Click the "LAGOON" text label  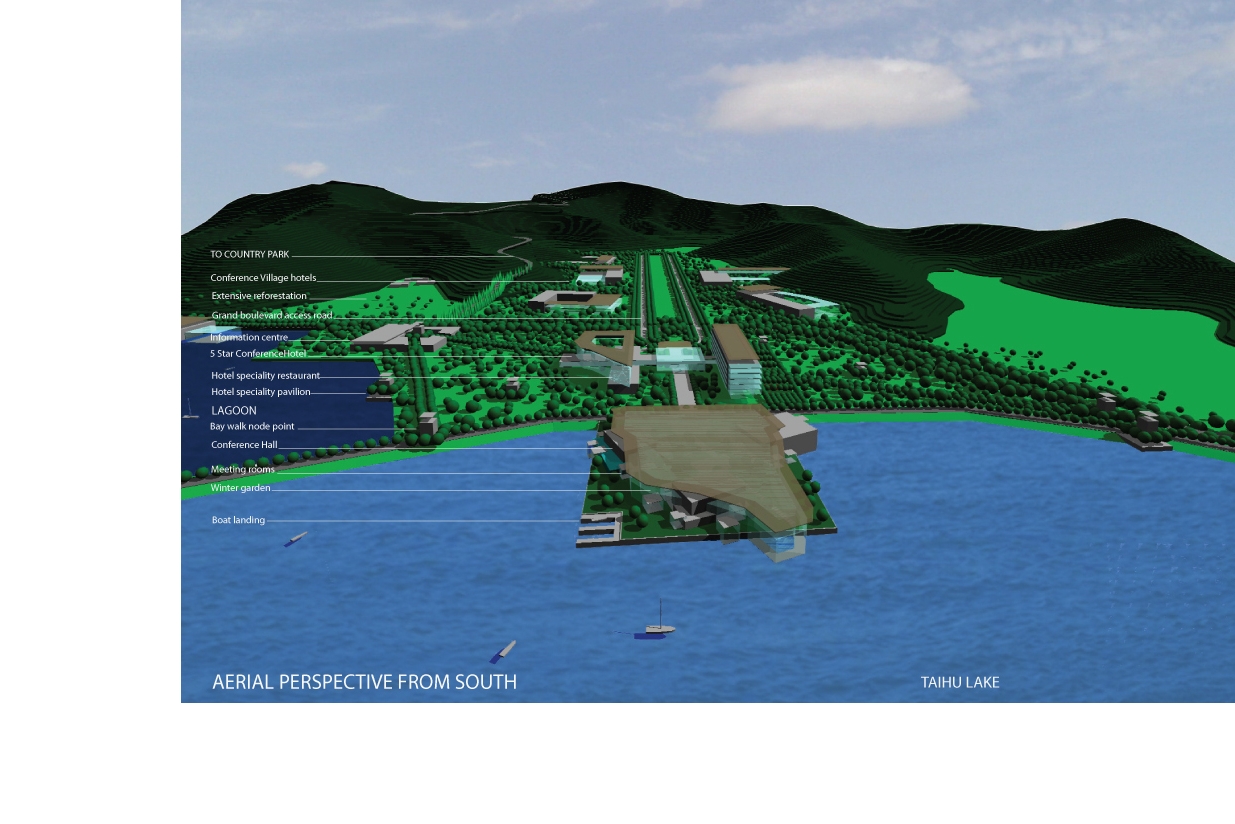(234, 411)
